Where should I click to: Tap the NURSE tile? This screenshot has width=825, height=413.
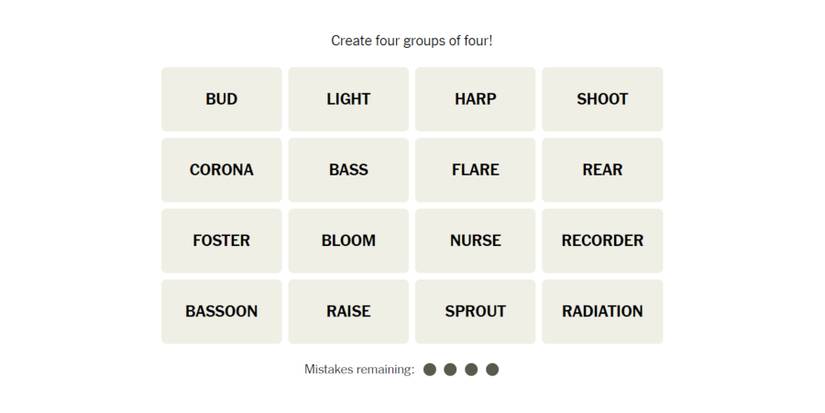coord(475,241)
